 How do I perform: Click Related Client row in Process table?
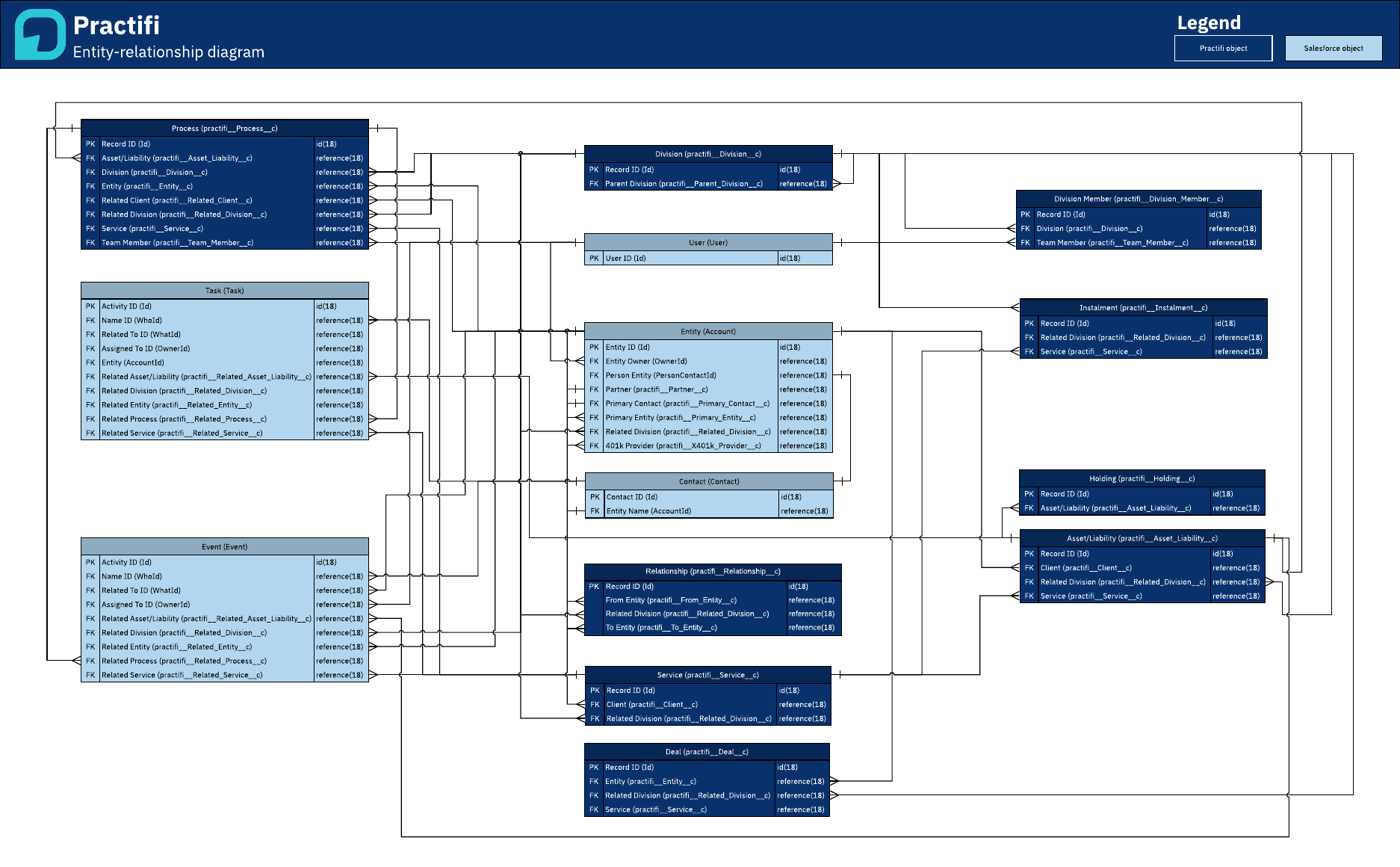[225, 200]
